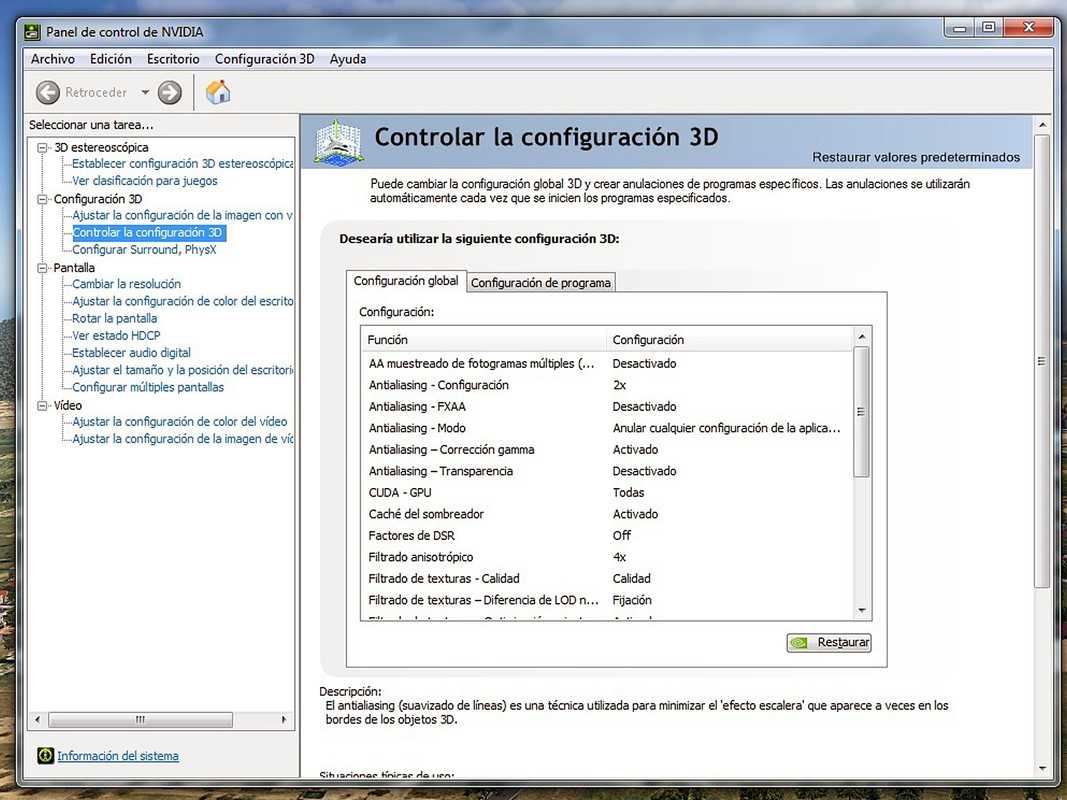
Task: Click the settings list scrollbar thumb
Action: (x=861, y=412)
